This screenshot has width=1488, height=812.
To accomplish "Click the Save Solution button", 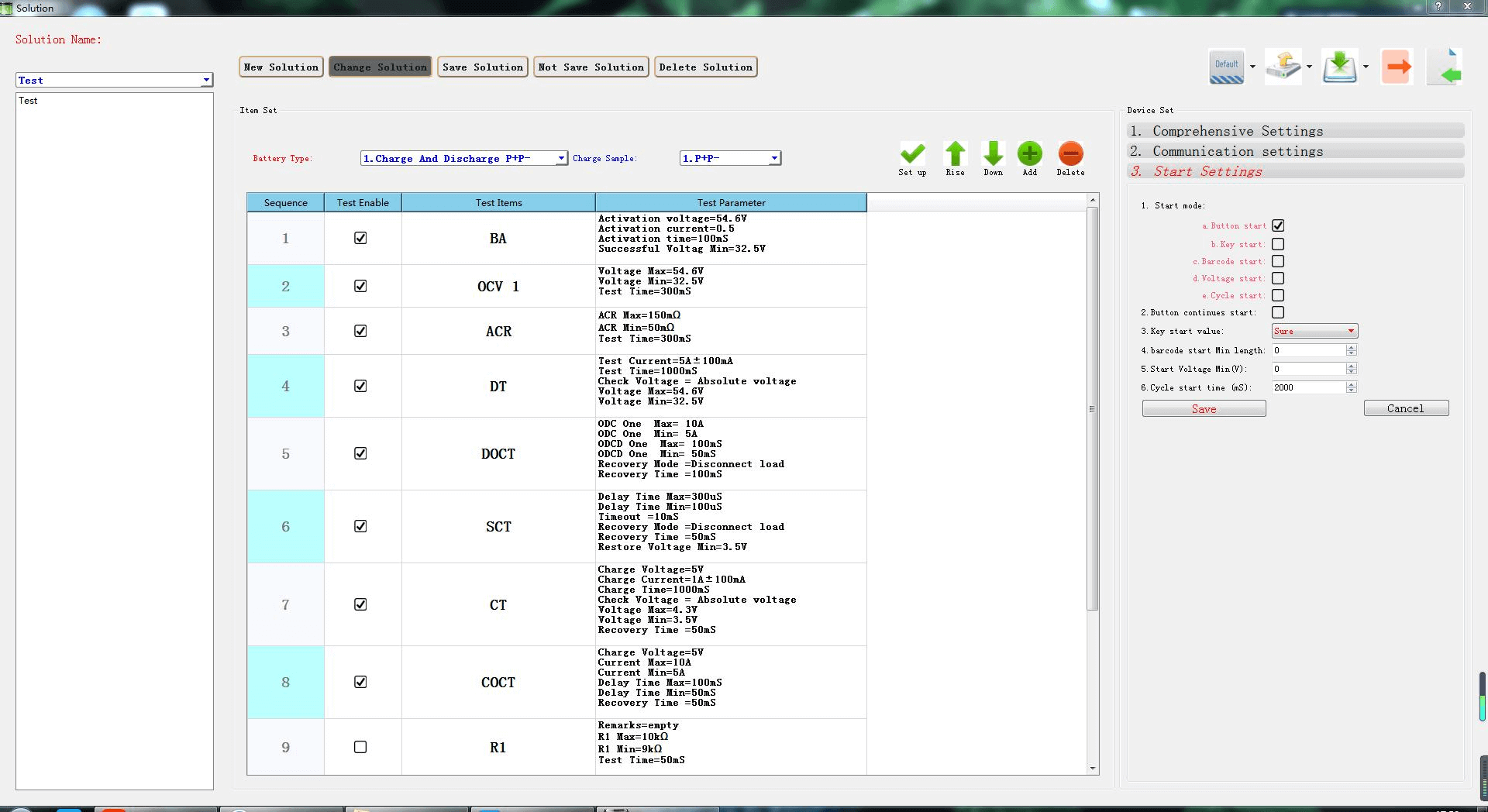I will point(482,67).
